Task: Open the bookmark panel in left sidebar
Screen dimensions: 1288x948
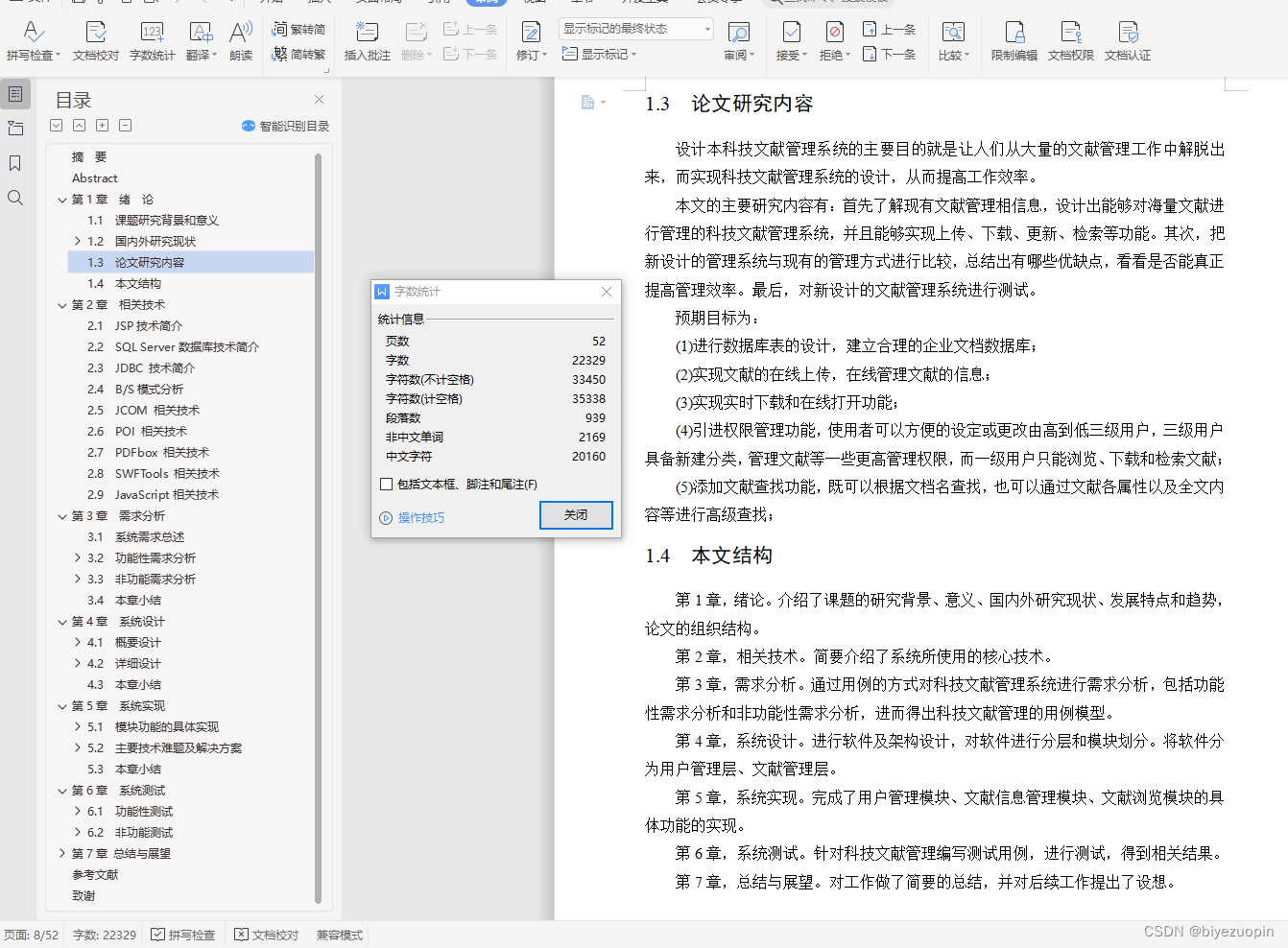Action: [15, 163]
